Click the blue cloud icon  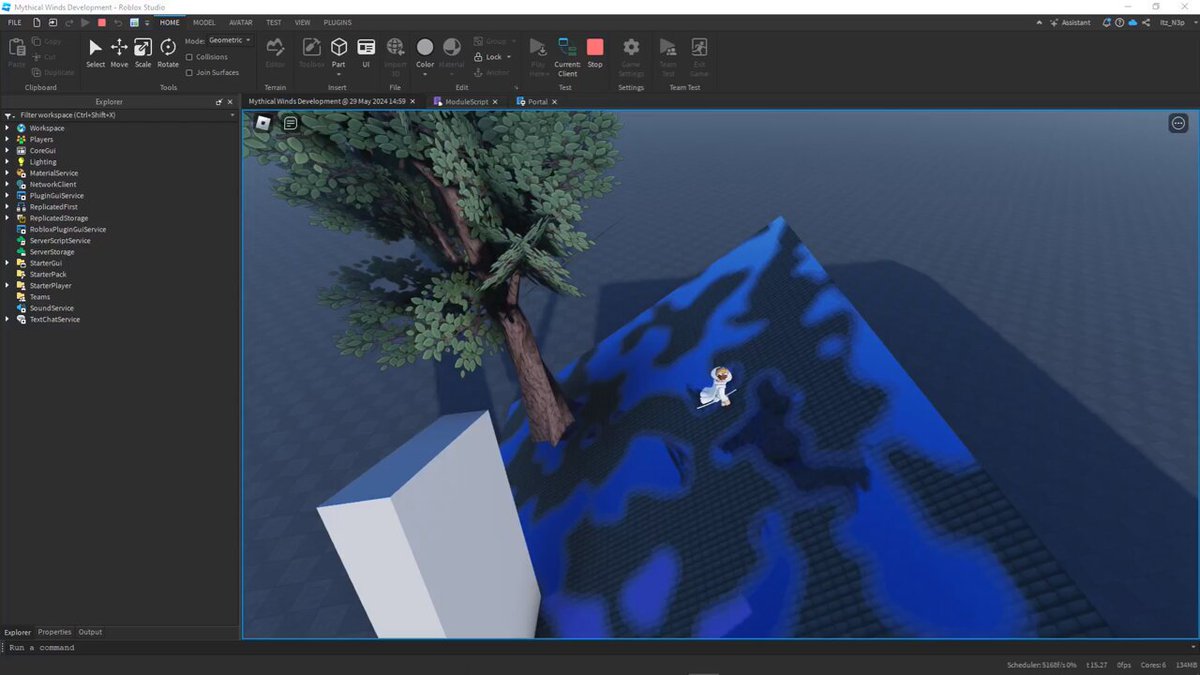tap(1133, 22)
